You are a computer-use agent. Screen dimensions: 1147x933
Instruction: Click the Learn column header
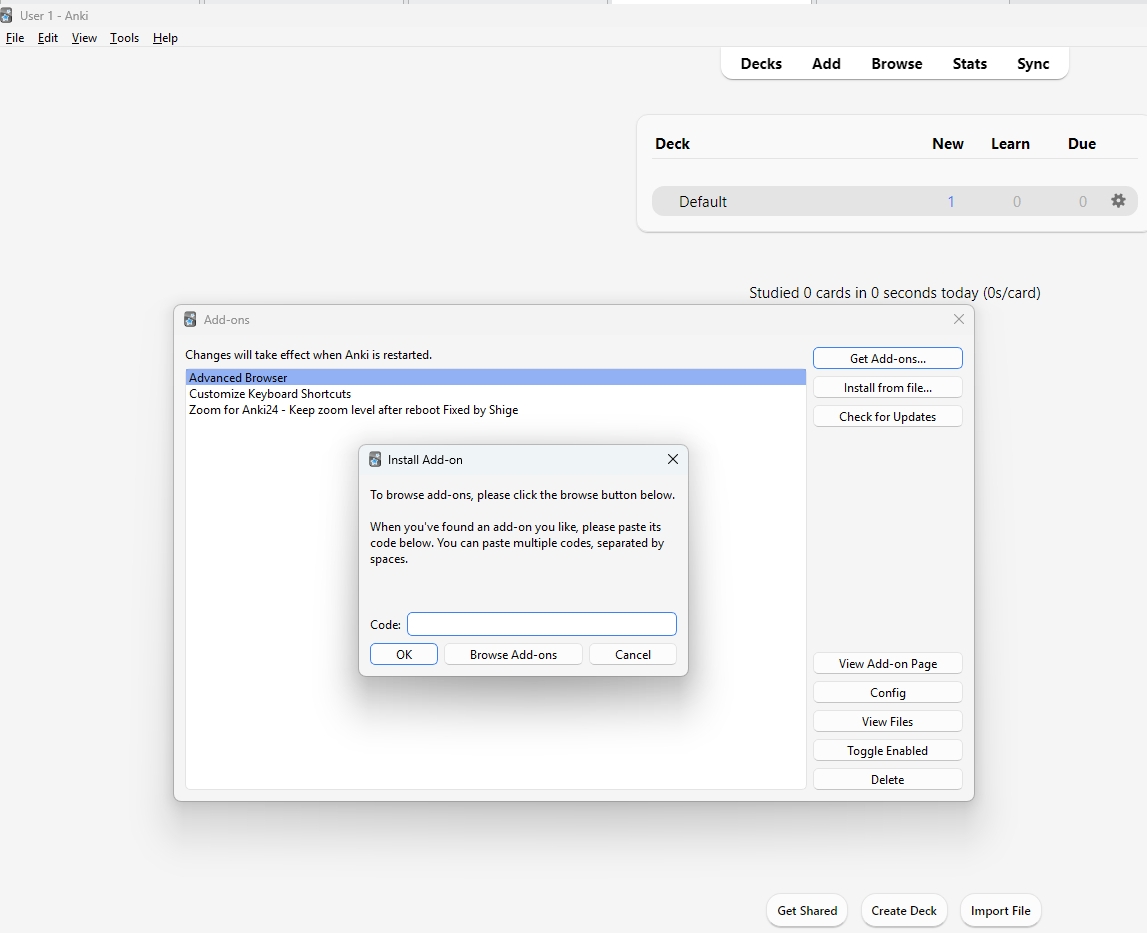[1010, 143]
